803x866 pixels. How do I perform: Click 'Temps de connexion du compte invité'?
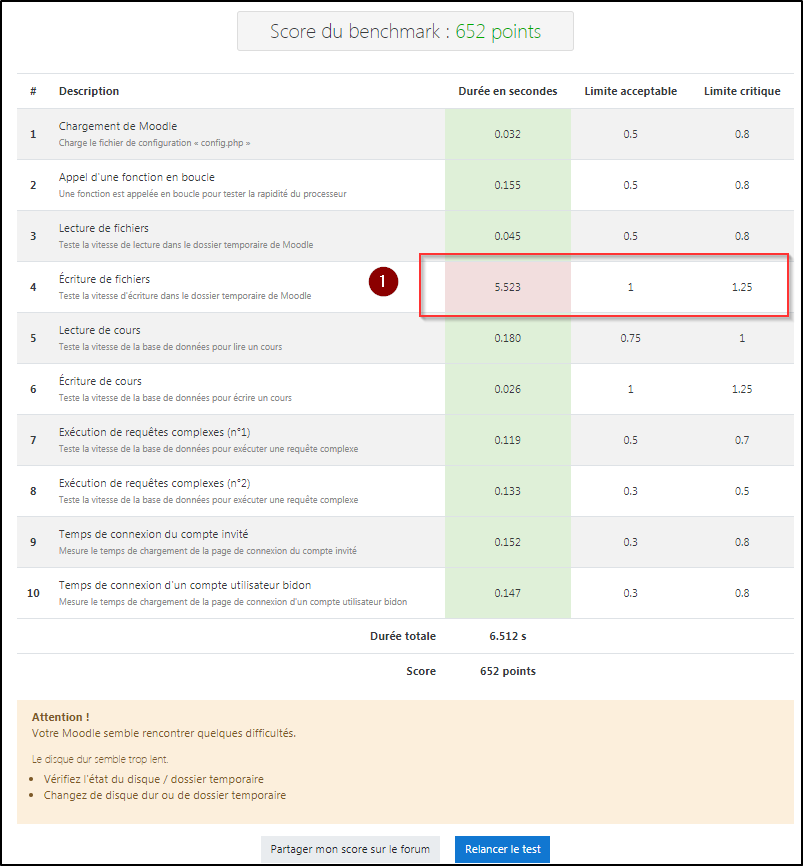pyautogui.click(x=155, y=534)
